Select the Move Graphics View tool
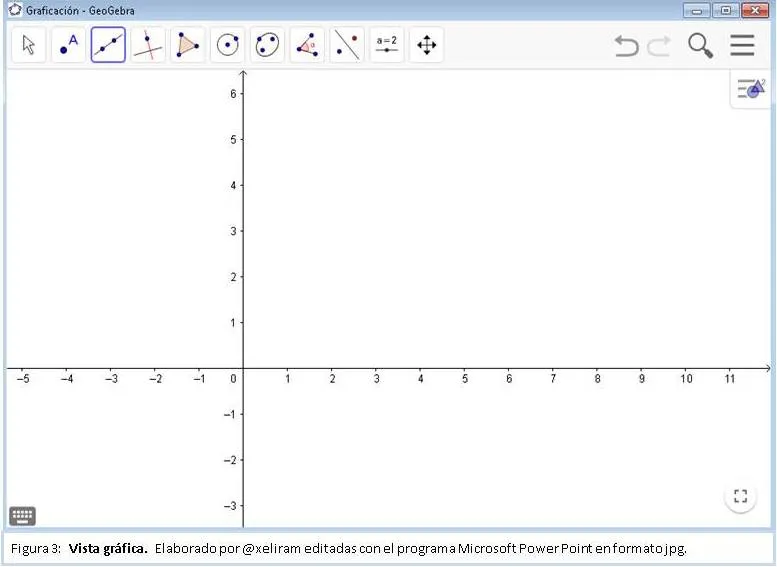 426,45
